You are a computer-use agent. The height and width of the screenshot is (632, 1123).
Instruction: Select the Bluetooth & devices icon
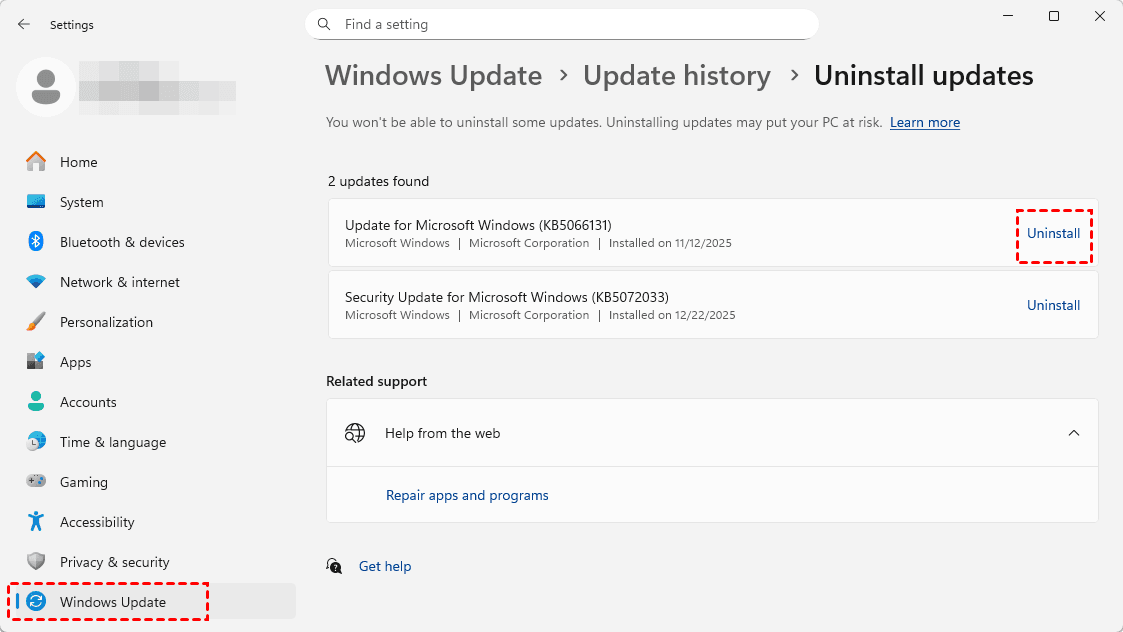coord(36,242)
